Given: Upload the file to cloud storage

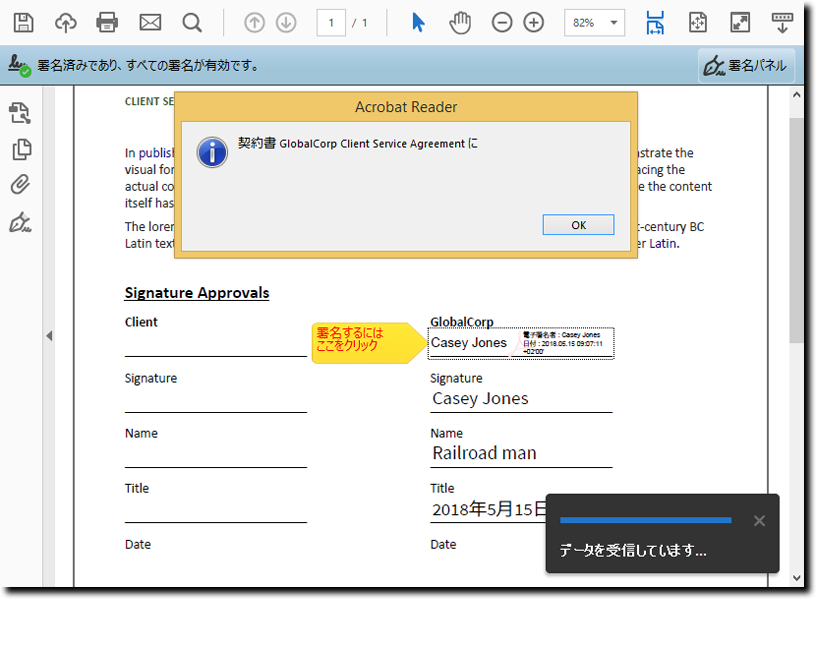Looking at the screenshot, I should [66, 23].
